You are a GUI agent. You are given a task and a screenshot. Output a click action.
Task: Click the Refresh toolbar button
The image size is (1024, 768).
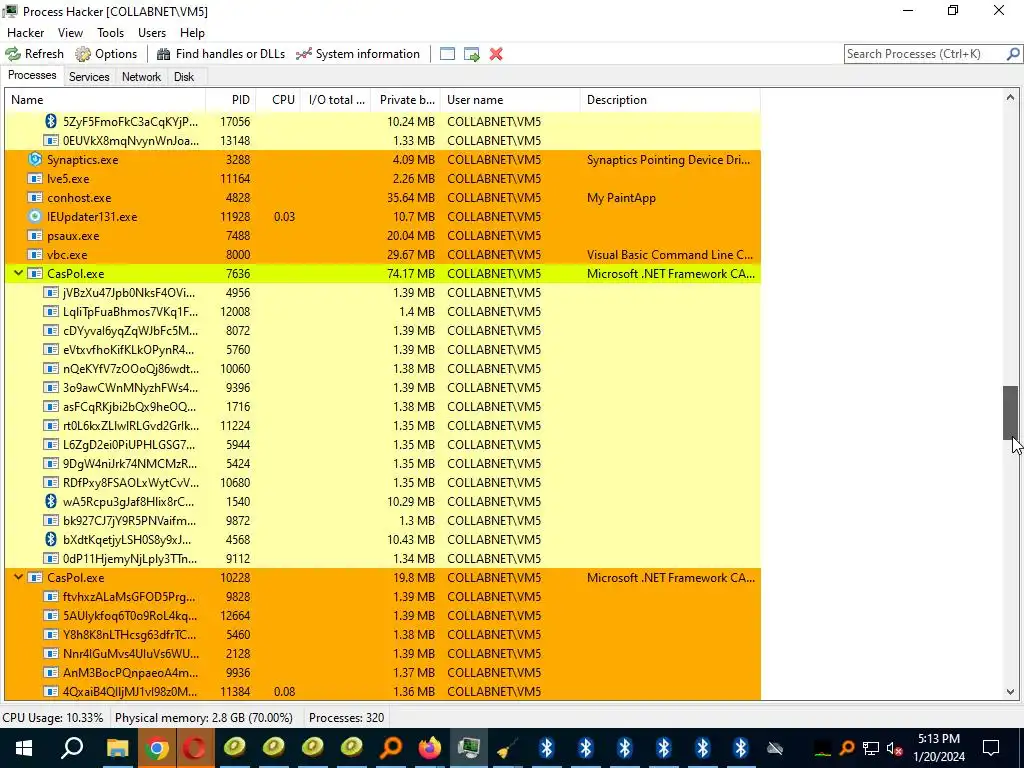click(x=35, y=54)
